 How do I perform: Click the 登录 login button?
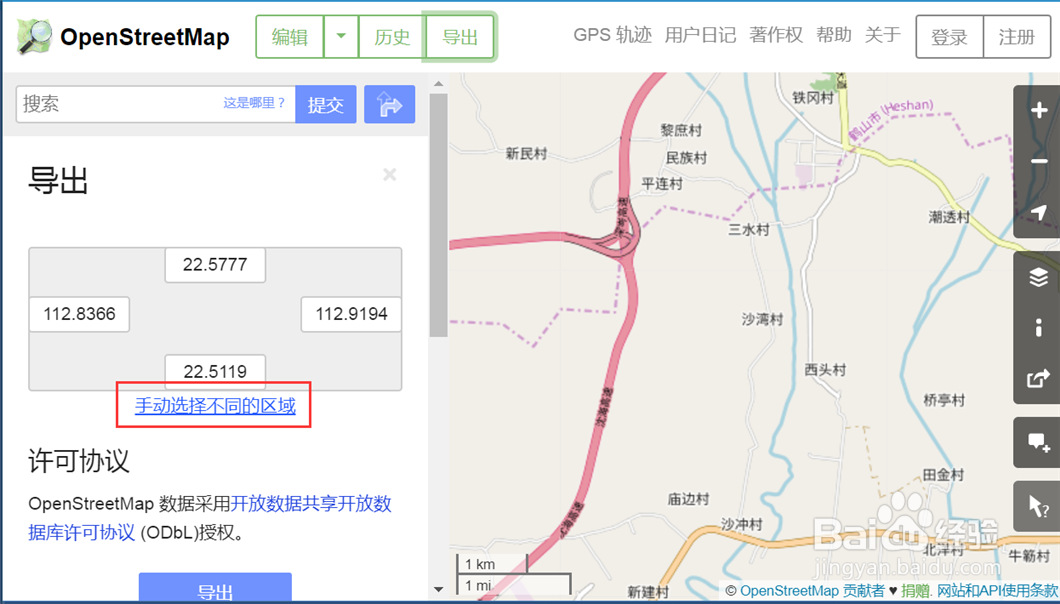949,37
